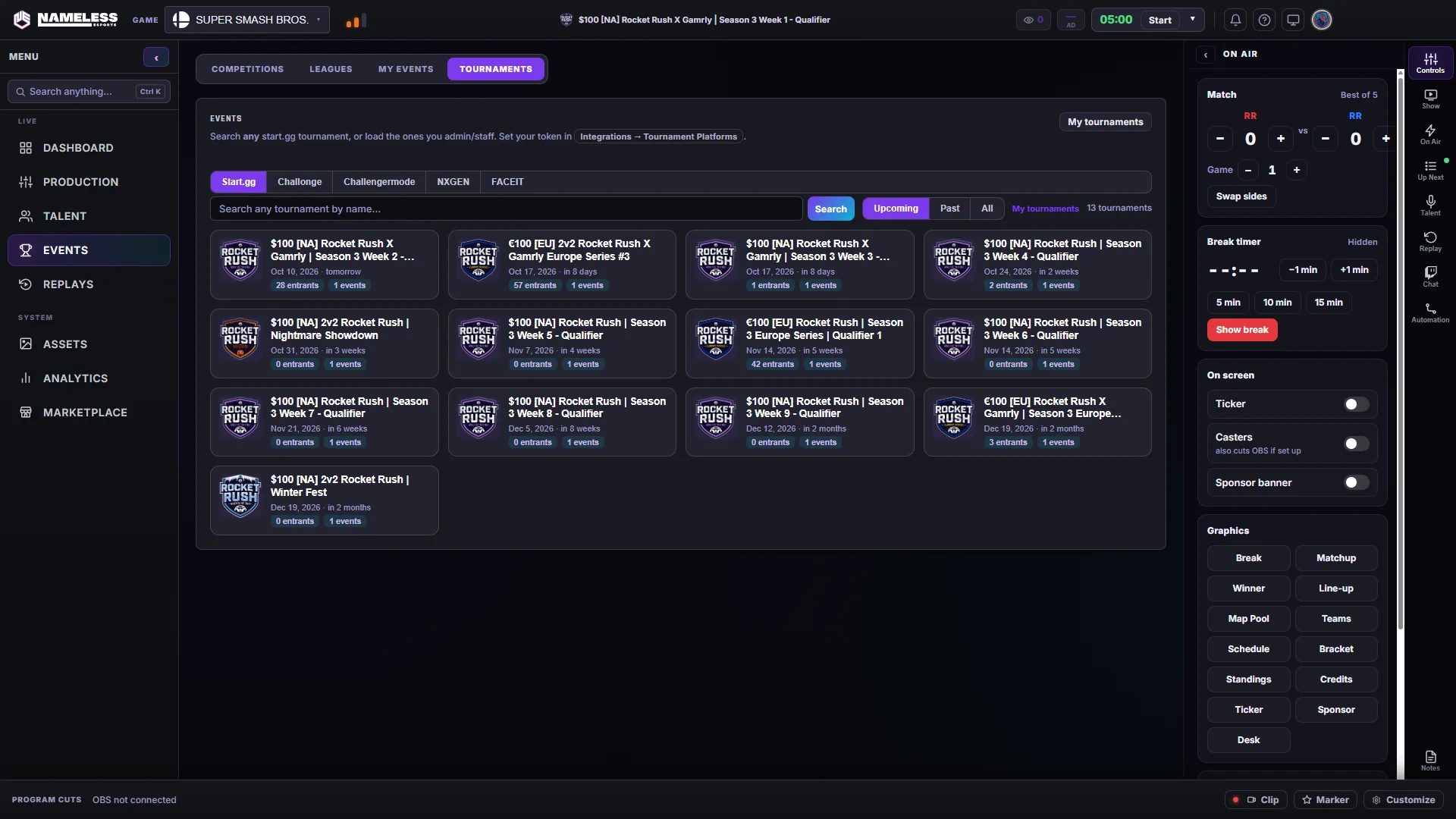
Task: Collapse the On Air panel chevron
Action: tap(1206, 55)
